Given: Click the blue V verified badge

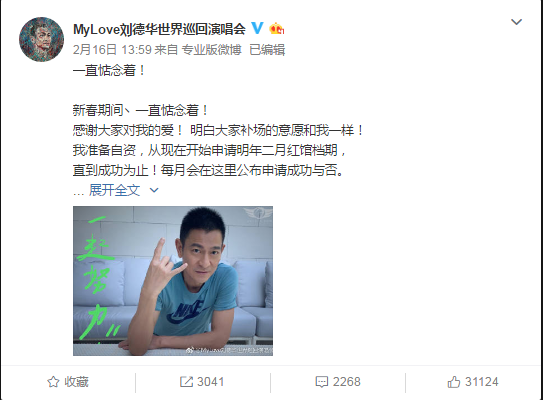Looking at the screenshot, I should coord(257,28).
